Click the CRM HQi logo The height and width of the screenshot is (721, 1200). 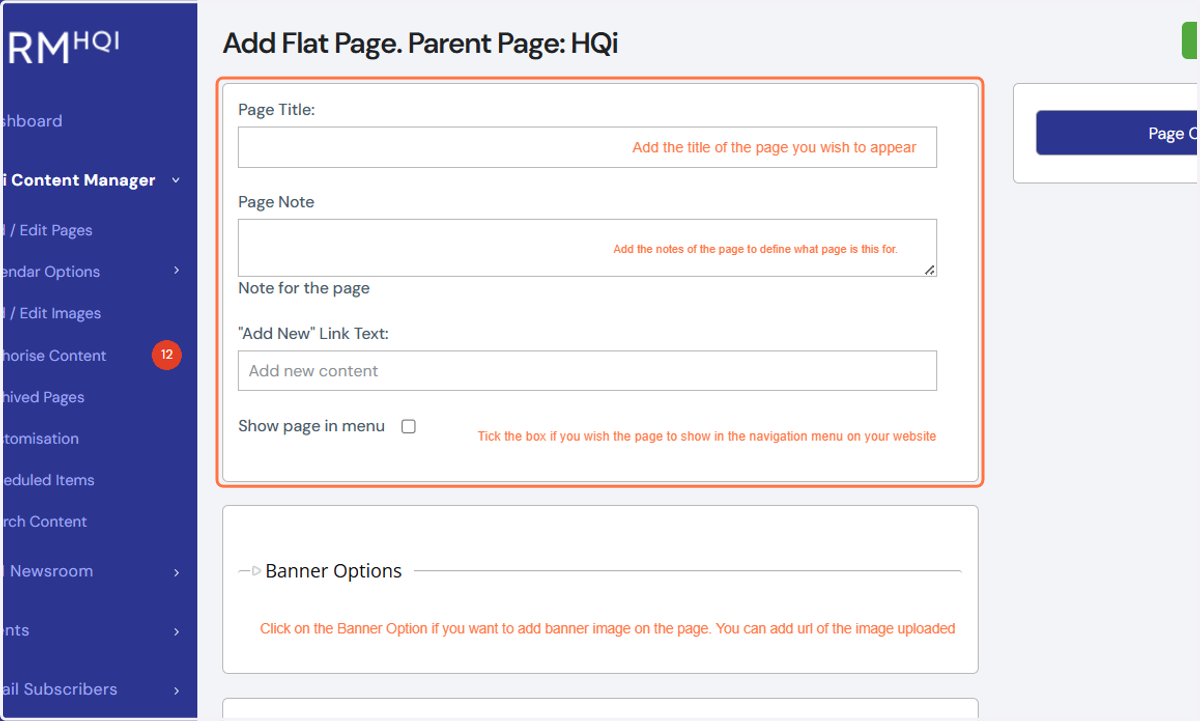pyautogui.click(x=62, y=47)
